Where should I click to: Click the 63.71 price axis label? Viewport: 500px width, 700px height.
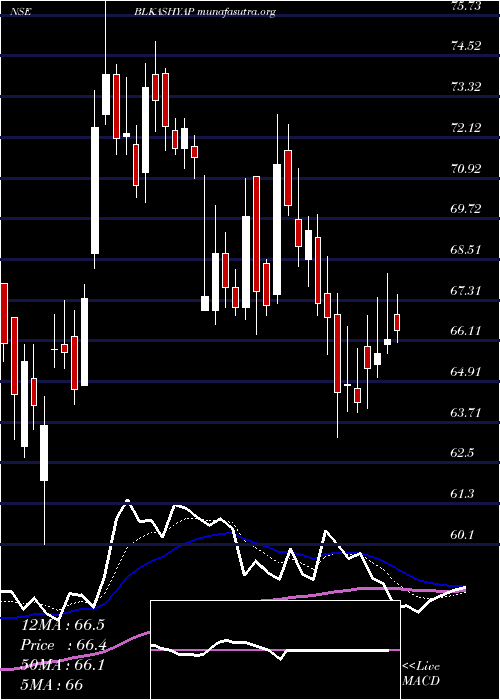point(466,412)
